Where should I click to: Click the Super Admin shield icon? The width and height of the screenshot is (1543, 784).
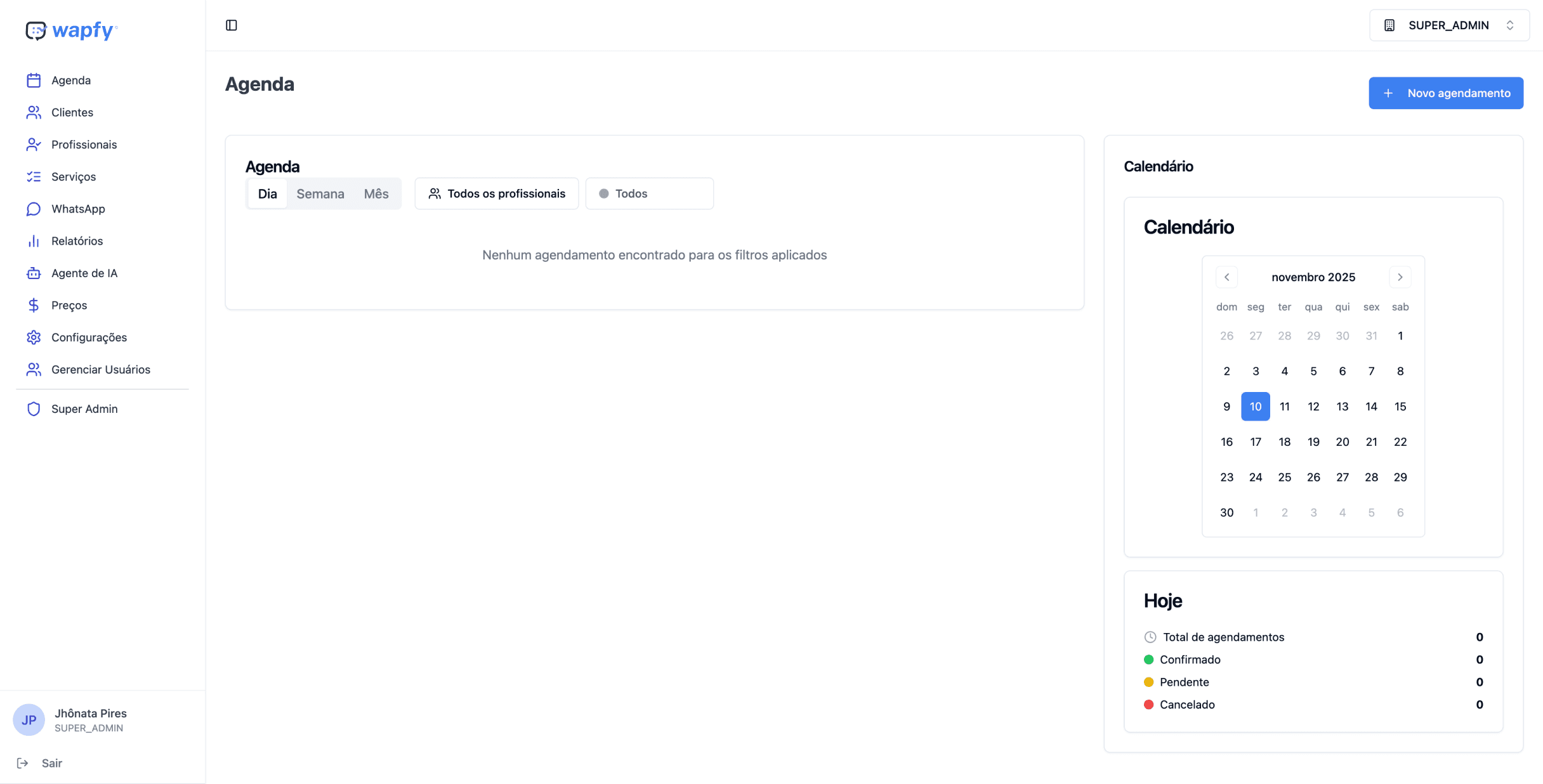[34, 409]
